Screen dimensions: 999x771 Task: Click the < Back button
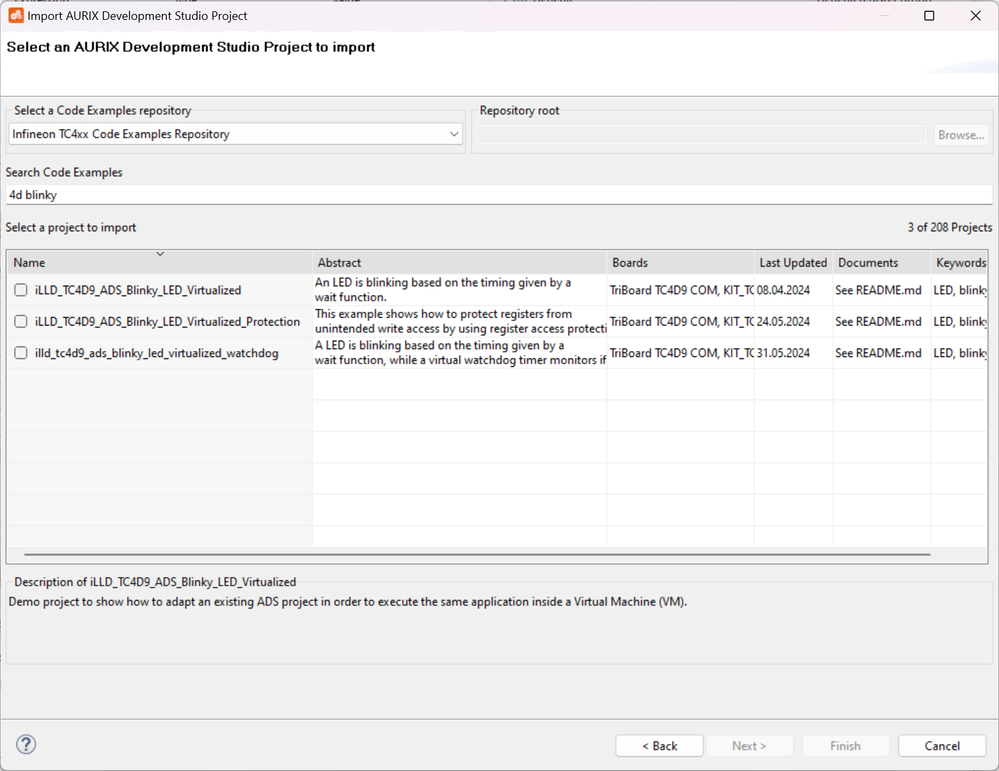click(x=659, y=745)
